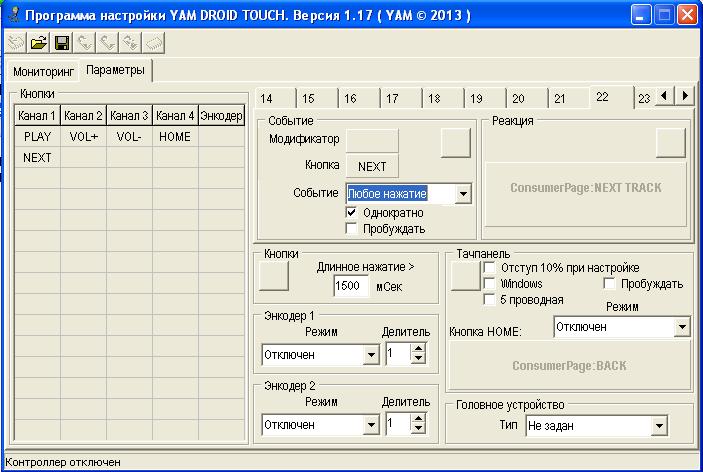
Task: Check the Windows checkbox in Тачпанель
Action: 489,283
